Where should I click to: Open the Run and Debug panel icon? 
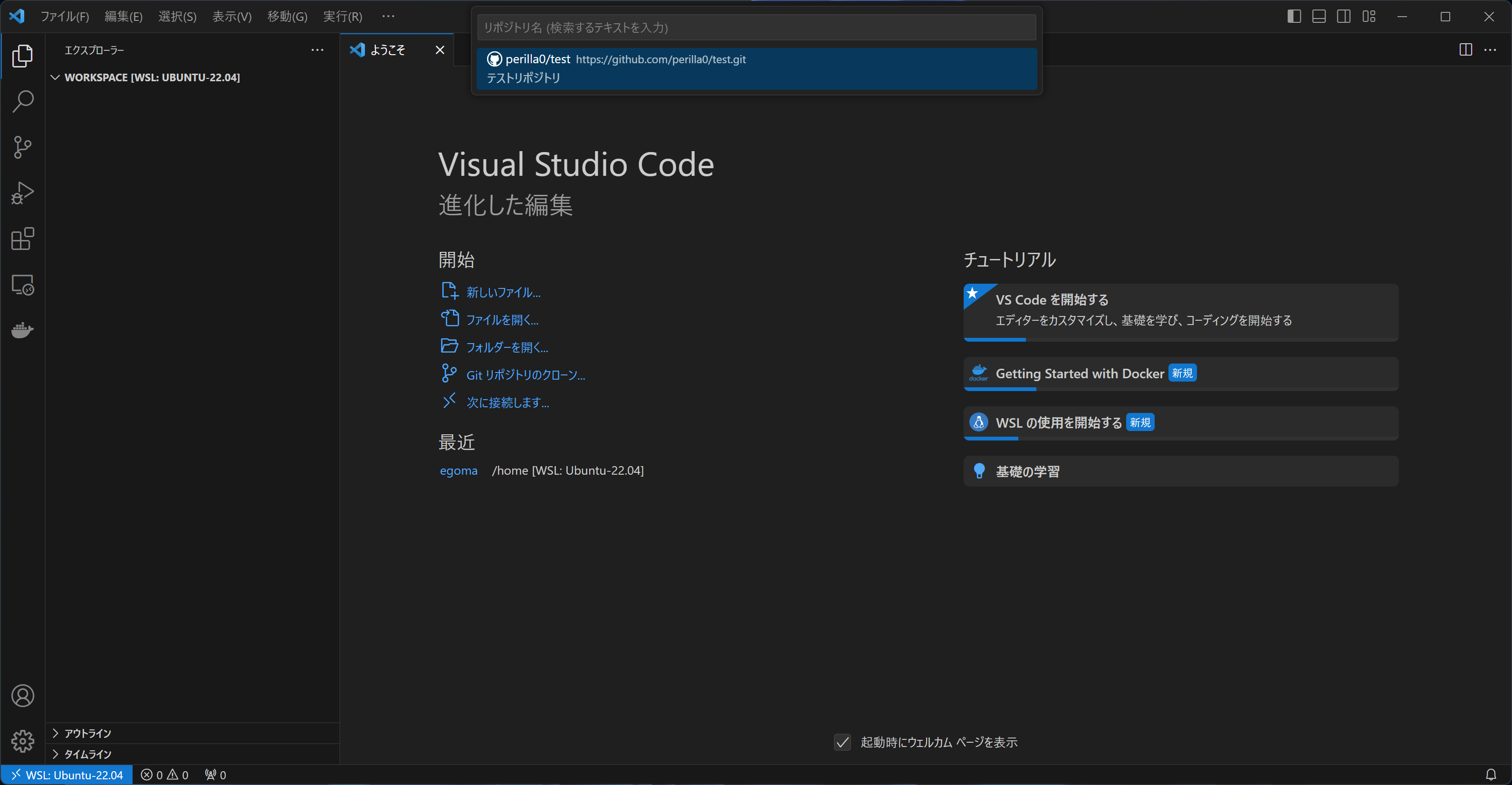pos(22,192)
